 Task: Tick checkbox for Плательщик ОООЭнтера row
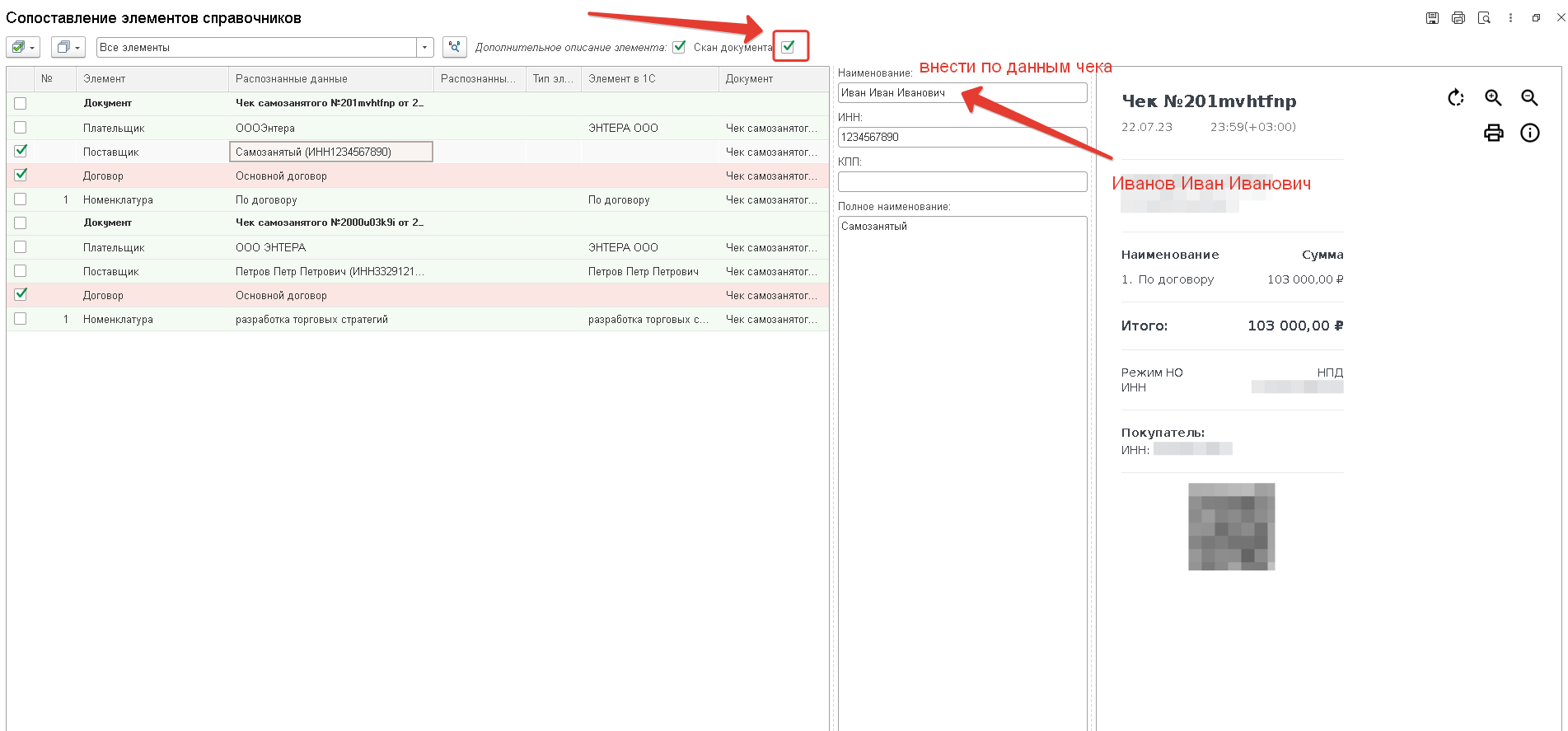[x=21, y=128]
